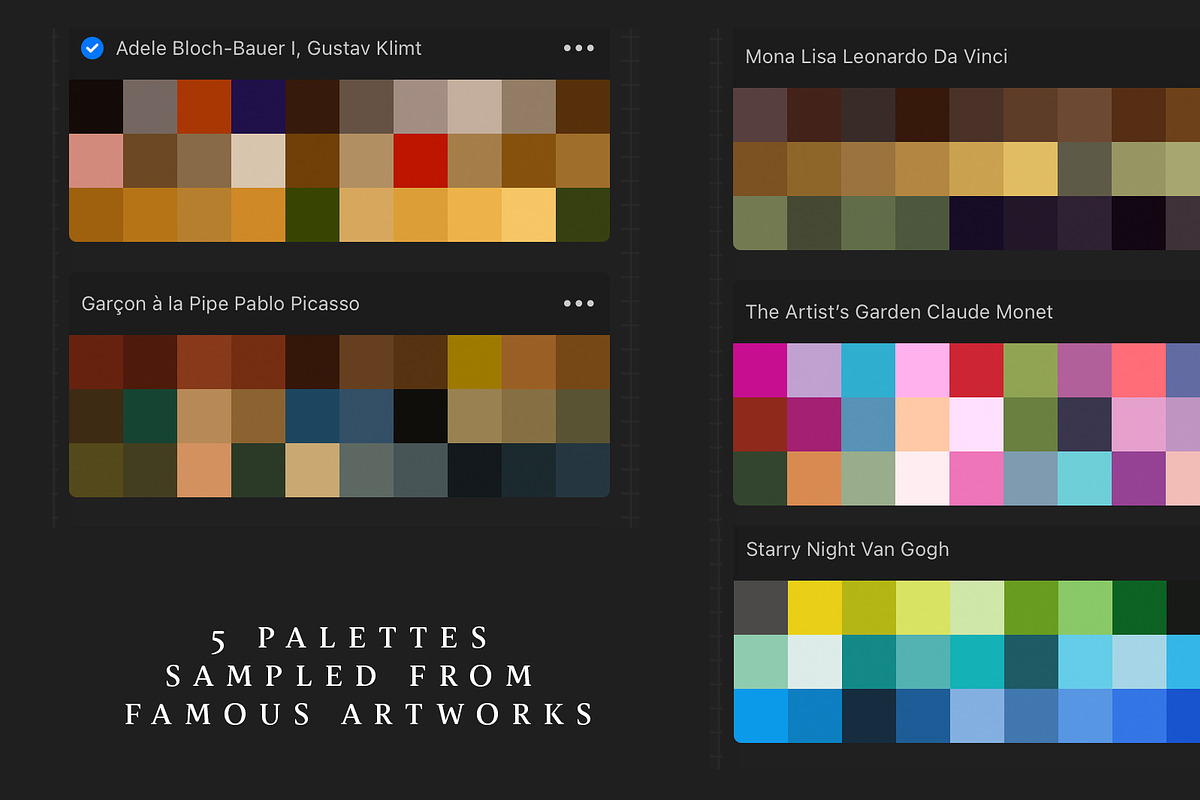1200x800 pixels.
Task: Pick salmon pink swatch in Adele Bloch-Bauer palette
Action: [96, 161]
